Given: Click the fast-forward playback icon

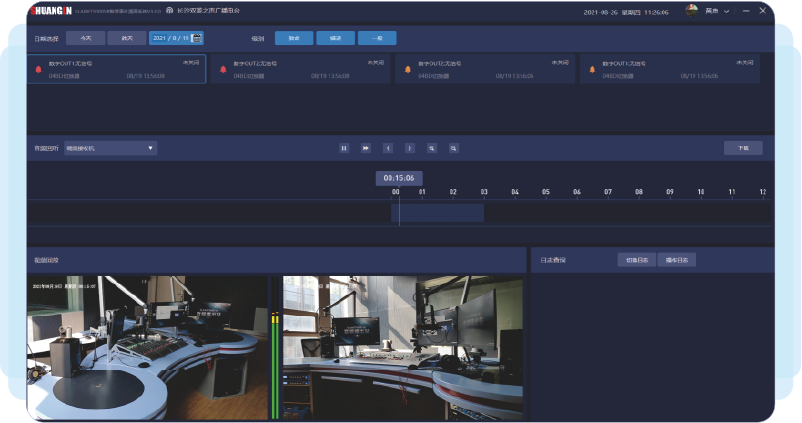Looking at the screenshot, I should coord(366,148).
